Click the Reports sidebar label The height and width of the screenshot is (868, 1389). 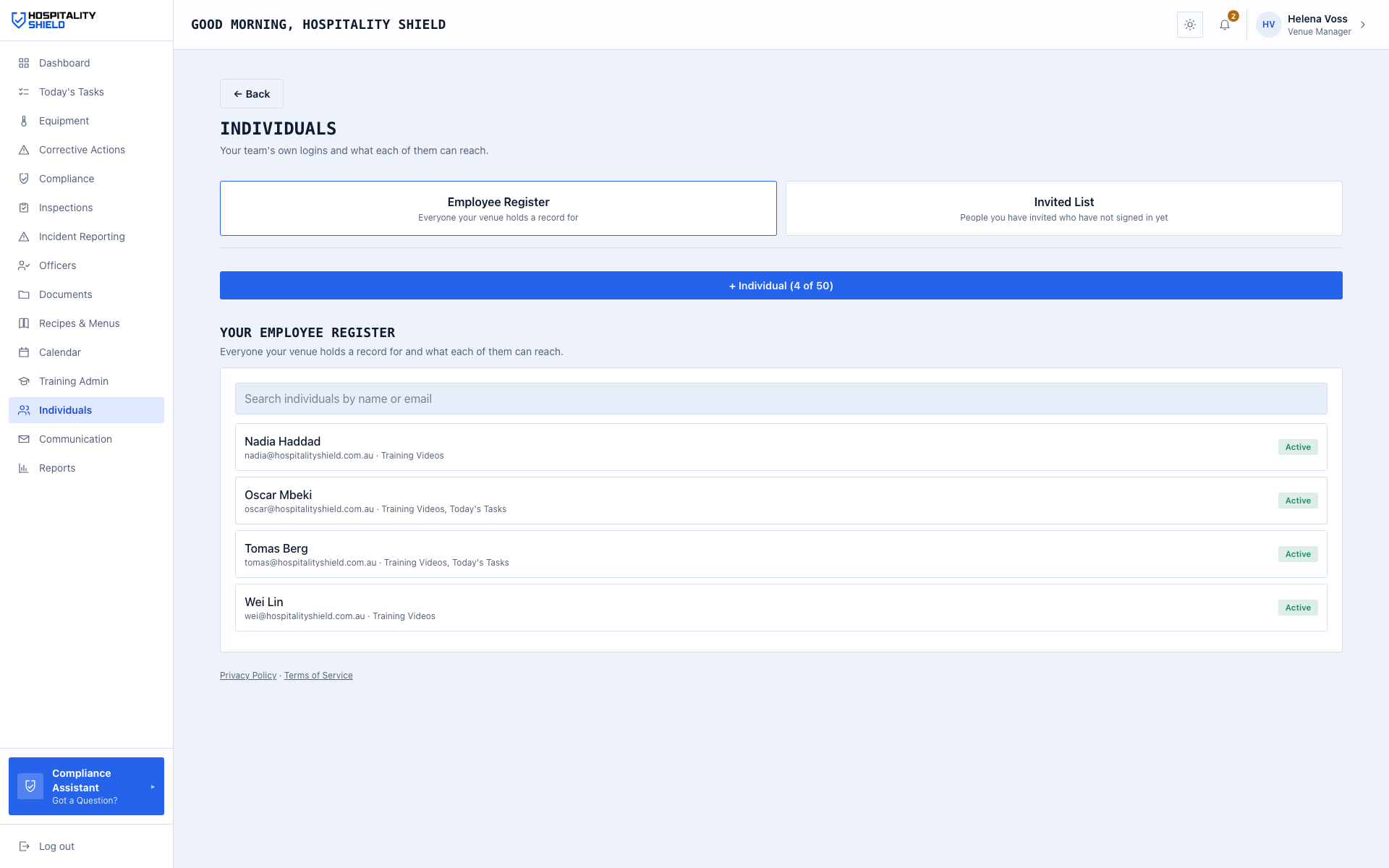(x=57, y=468)
